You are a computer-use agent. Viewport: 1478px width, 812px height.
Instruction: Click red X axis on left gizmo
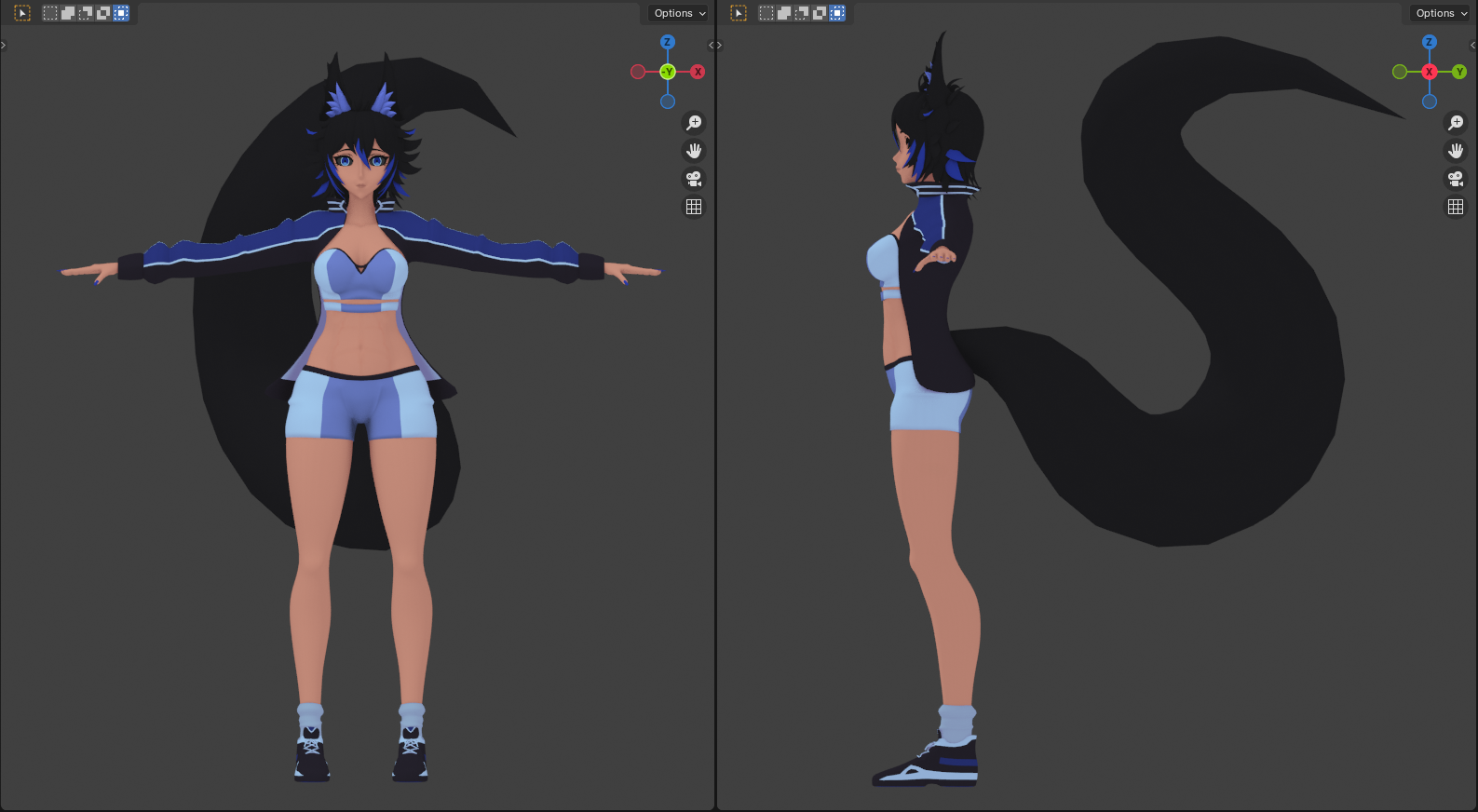698,72
